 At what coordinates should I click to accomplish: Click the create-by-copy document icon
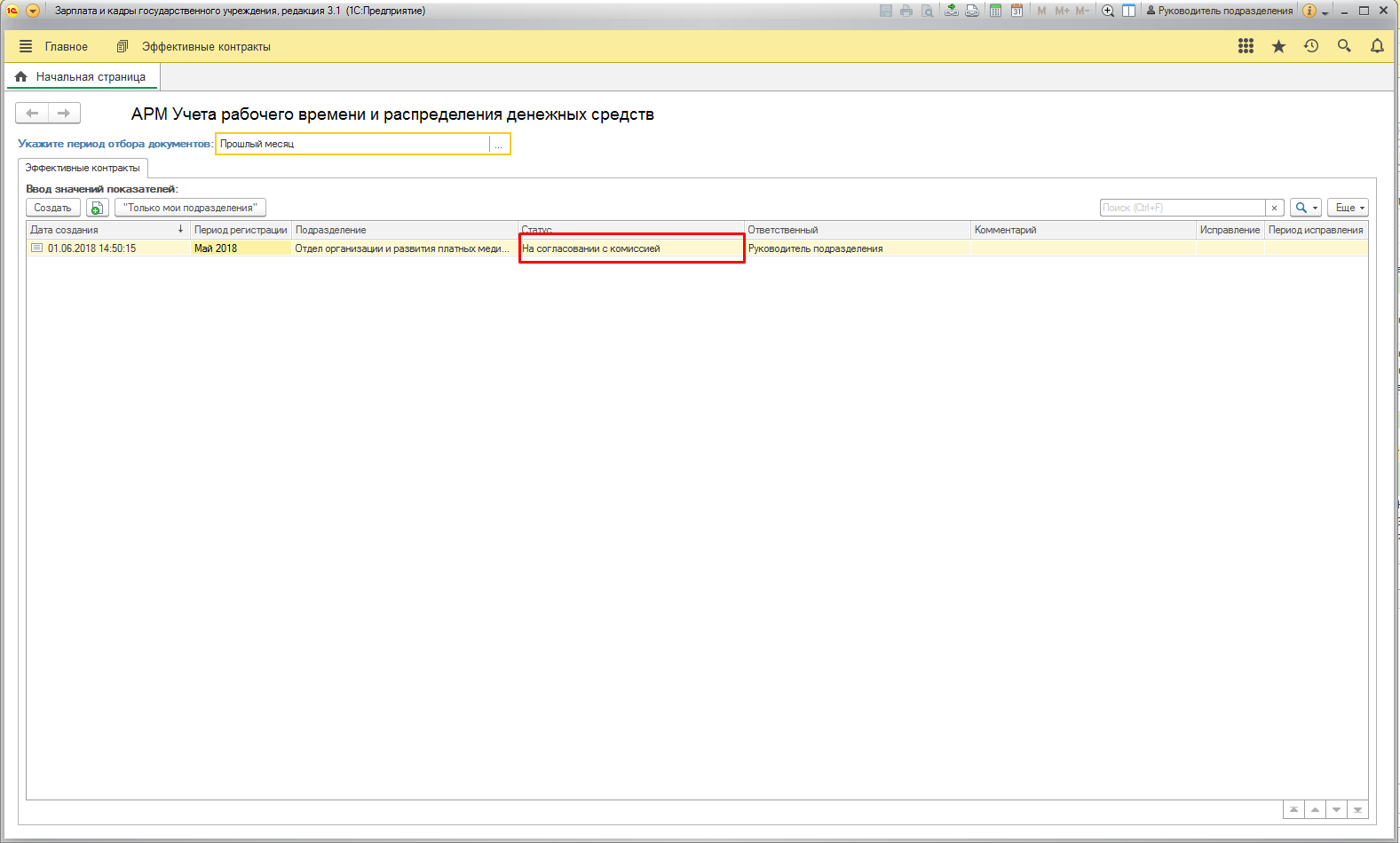pos(97,208)
